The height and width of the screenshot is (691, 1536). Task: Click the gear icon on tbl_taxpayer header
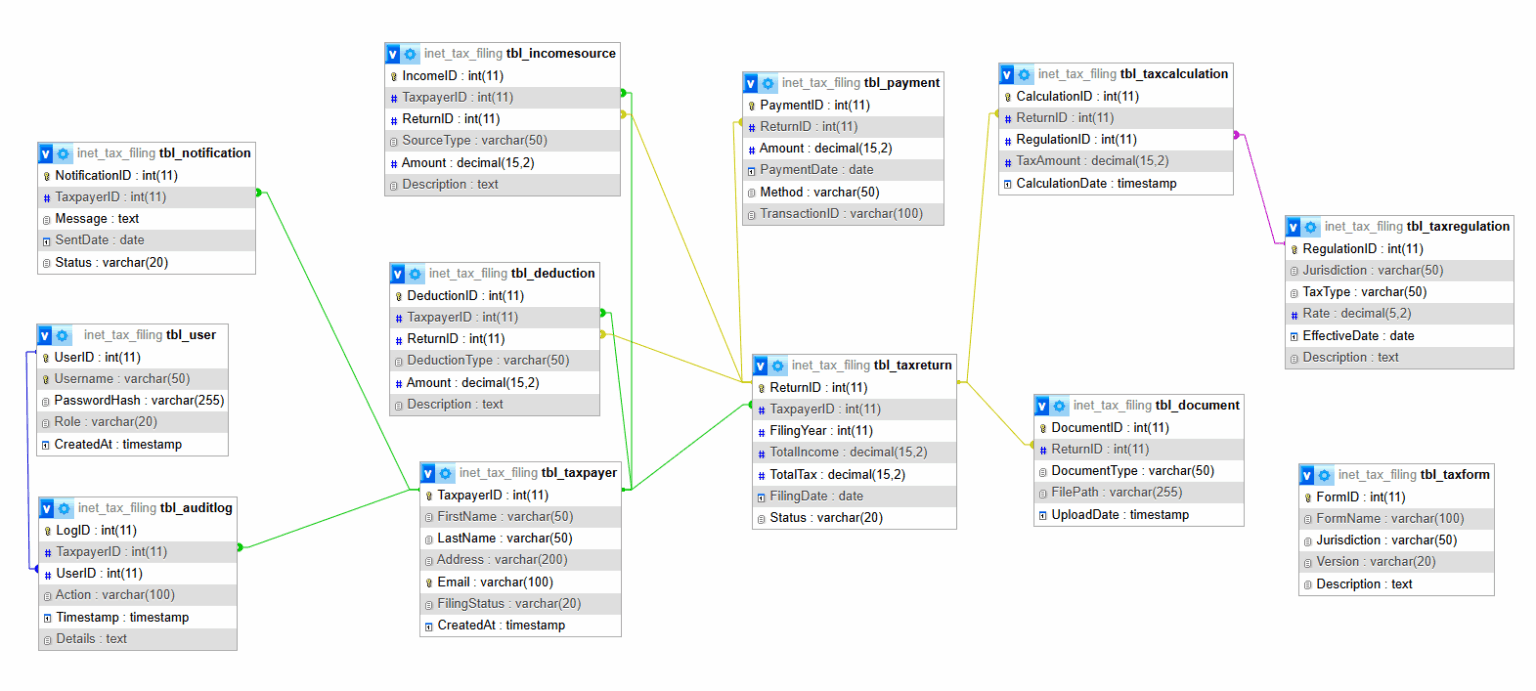coord(444,472)
